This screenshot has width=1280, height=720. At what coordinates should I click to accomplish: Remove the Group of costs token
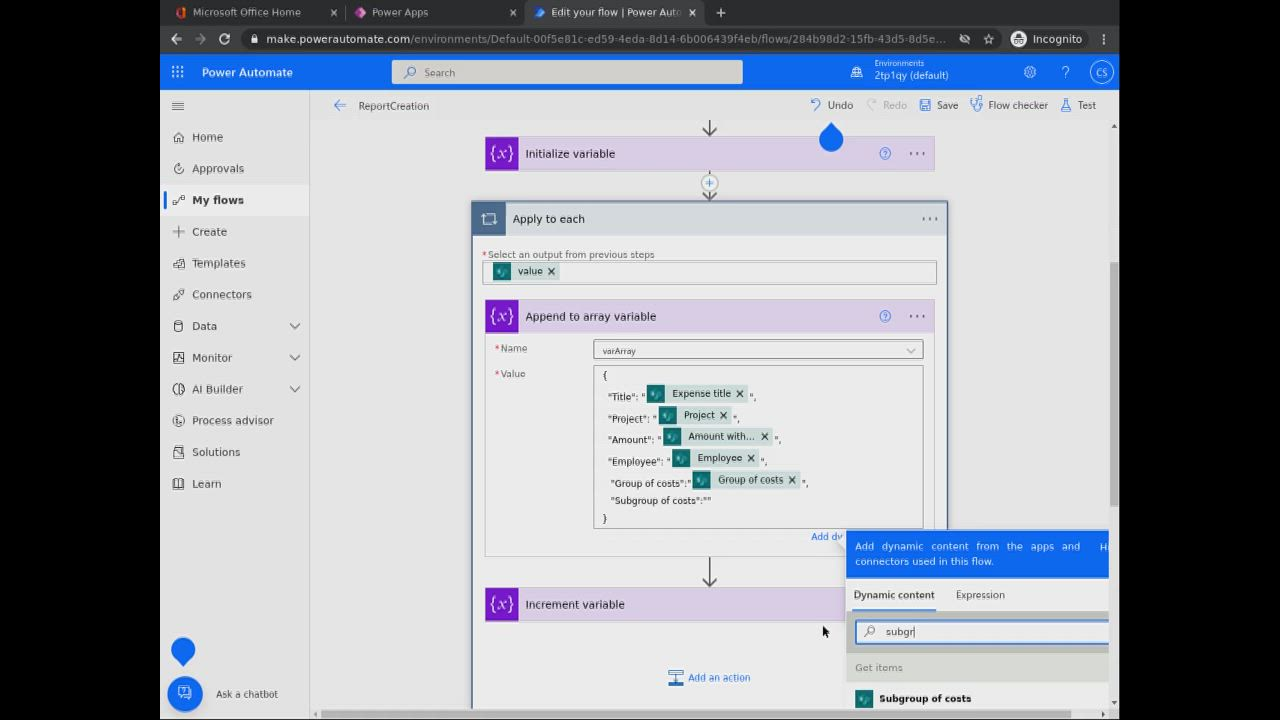click(x=792, y=480)
